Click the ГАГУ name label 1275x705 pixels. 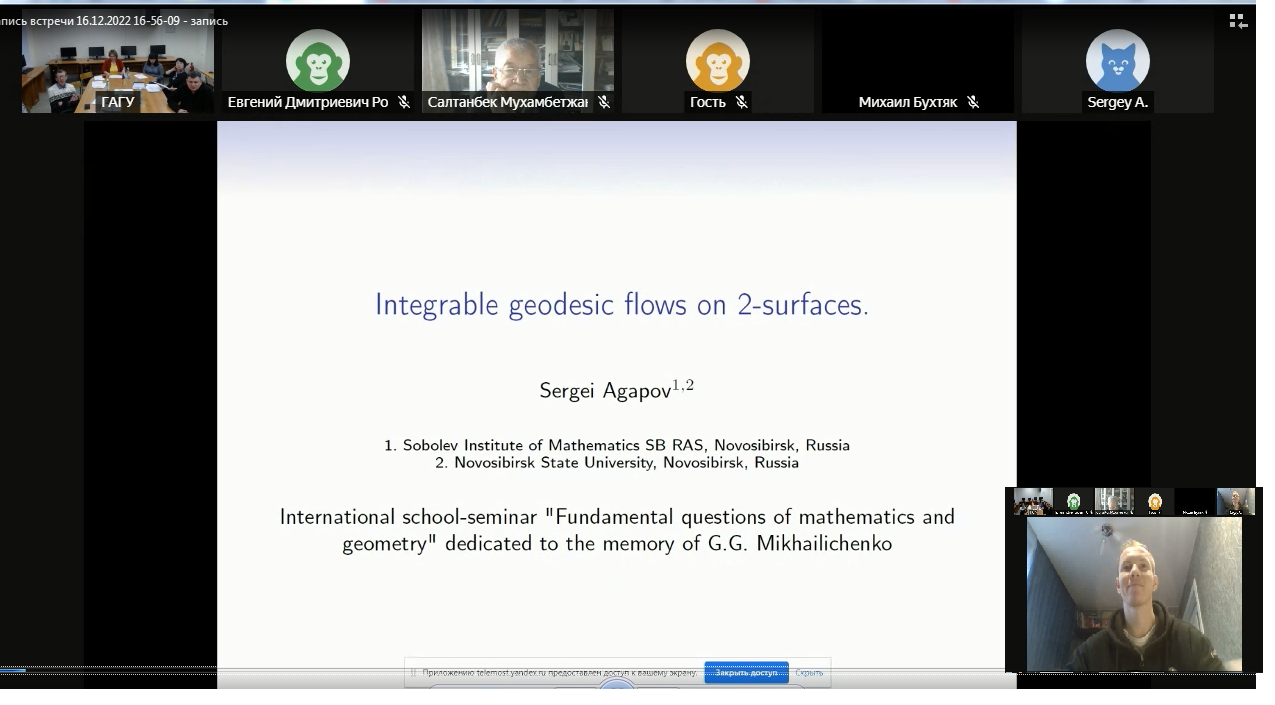[x=118, y=102]
